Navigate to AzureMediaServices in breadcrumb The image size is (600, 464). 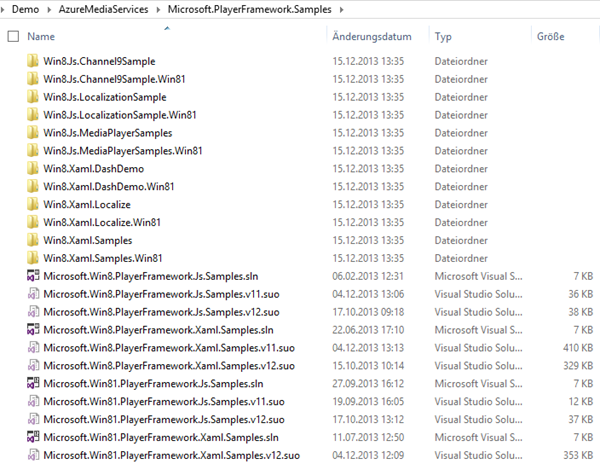pos(103,10)
